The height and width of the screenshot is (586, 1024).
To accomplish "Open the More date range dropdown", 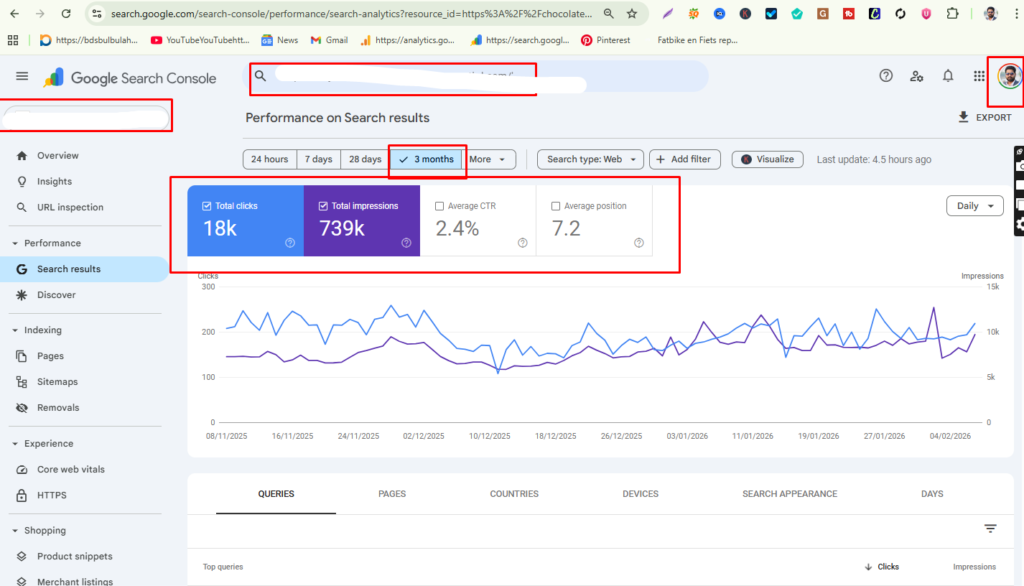I will click(x=489, y=159).
